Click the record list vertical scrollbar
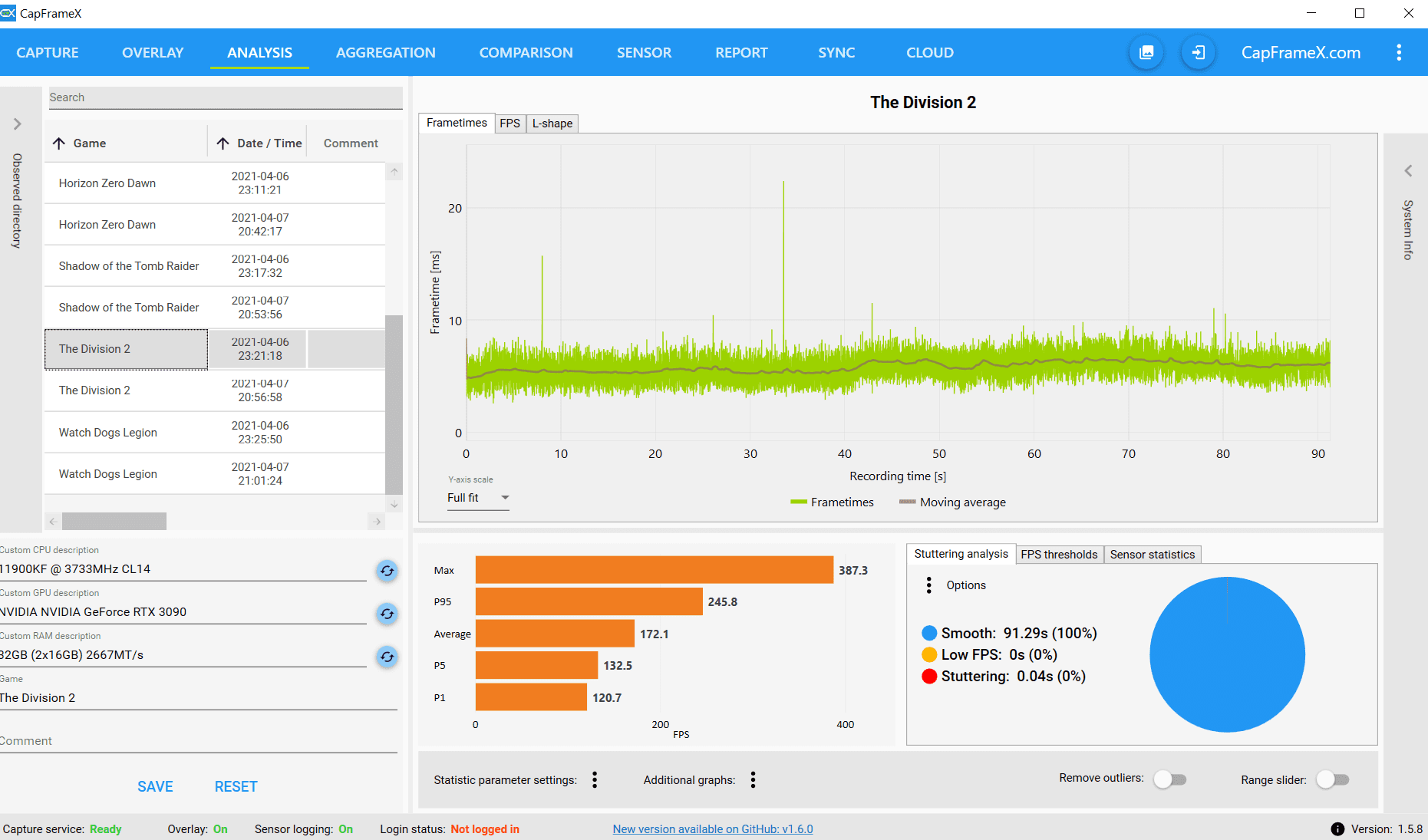This screenshot has height=840, width=1428. [394, 405]
